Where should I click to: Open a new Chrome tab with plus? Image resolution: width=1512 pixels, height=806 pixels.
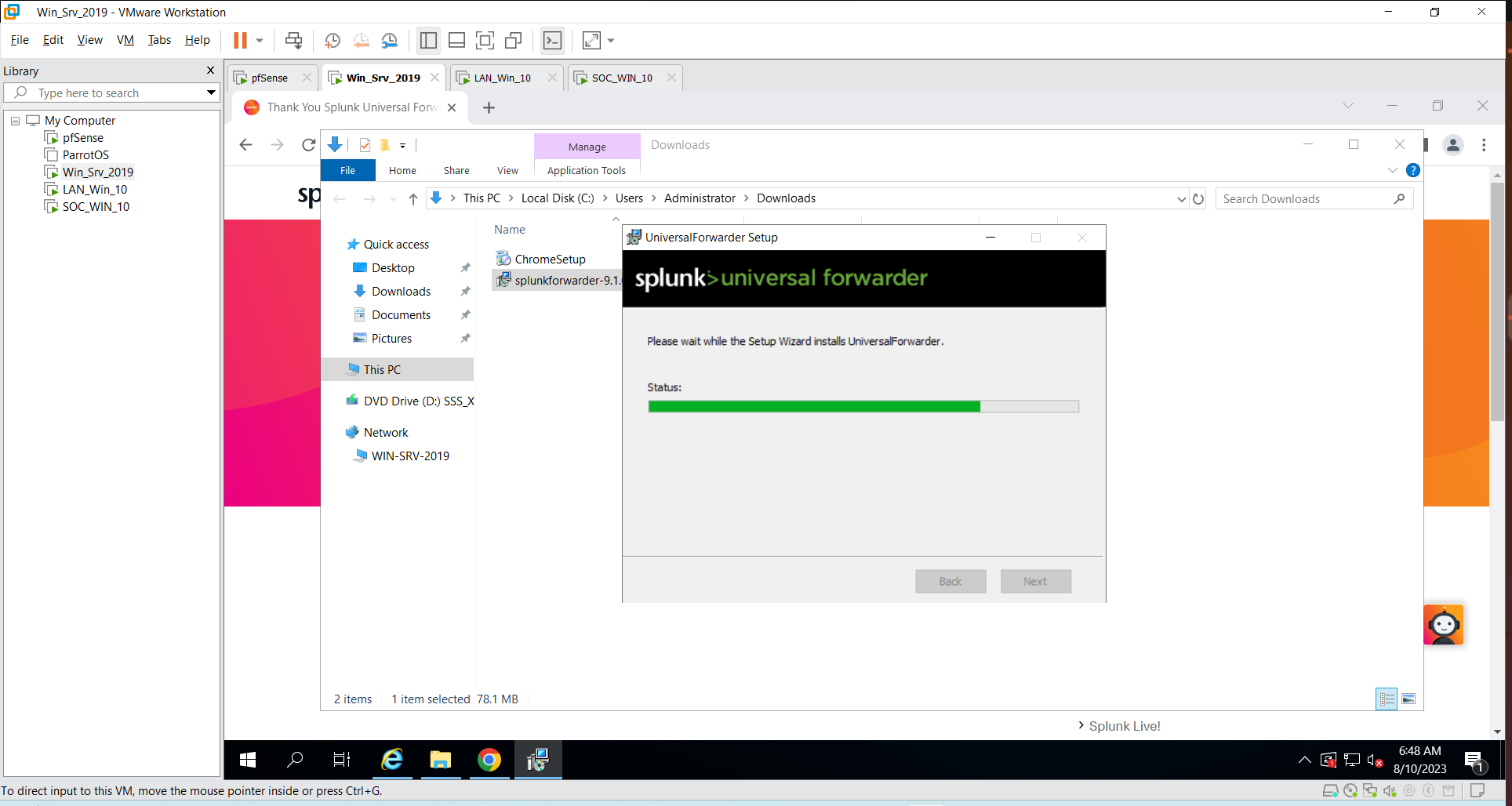tap(489, 107)
